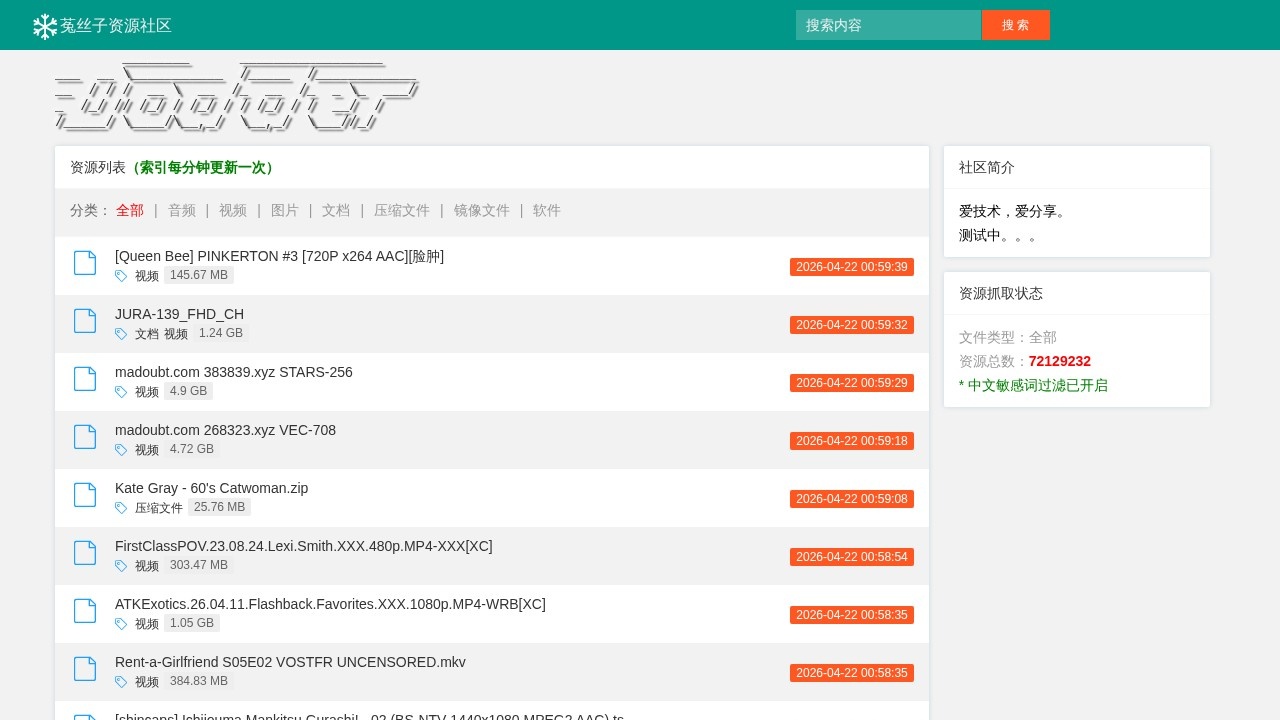Open the FirstClassPOV Lexi.Smith entry
The height and width of the screenshot is (720, 1280).
[304, 546]
